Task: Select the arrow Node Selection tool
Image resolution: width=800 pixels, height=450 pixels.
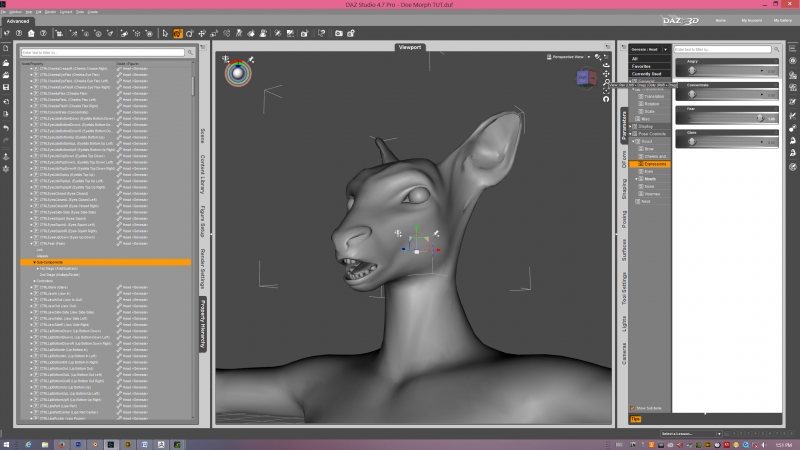Action: pos(163,33)
